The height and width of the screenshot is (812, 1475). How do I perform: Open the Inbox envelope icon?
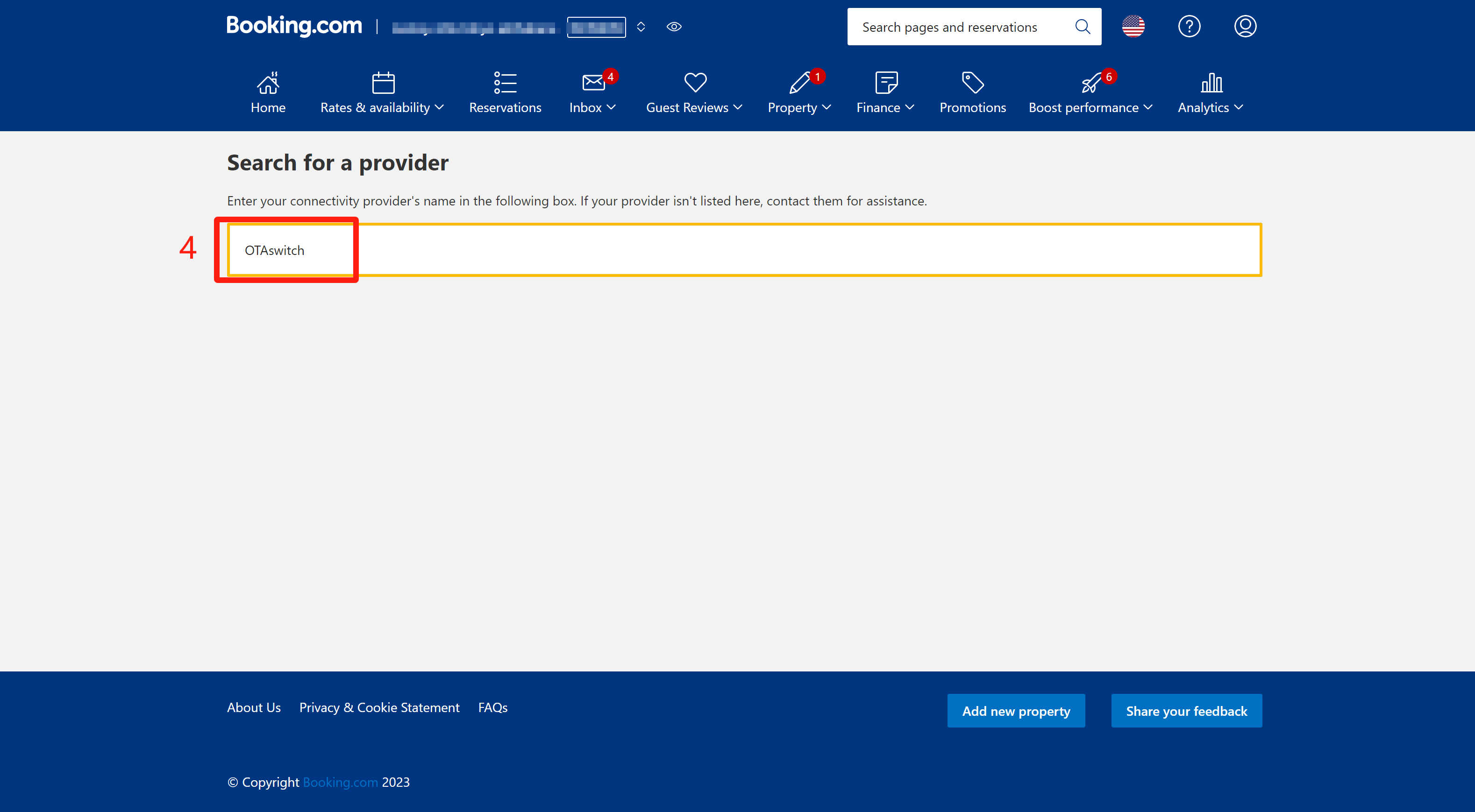point(593,83)
